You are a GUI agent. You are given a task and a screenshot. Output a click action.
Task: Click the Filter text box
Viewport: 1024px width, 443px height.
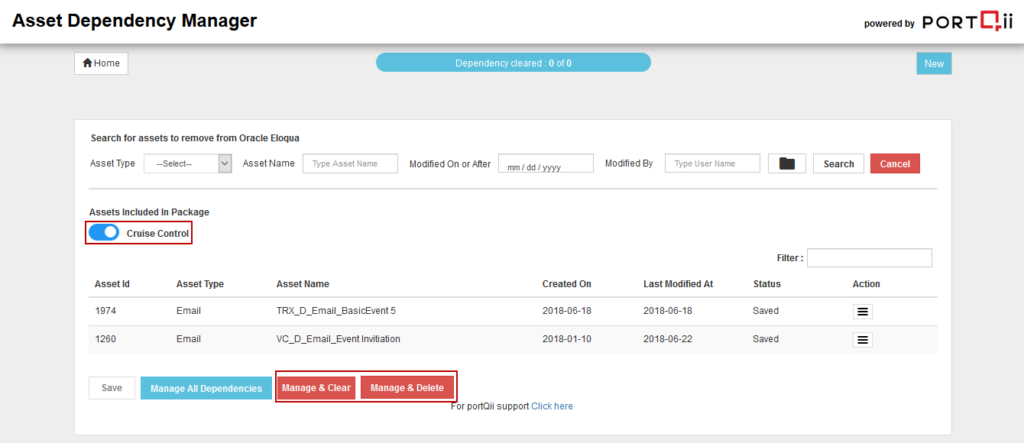click(869, 258)
